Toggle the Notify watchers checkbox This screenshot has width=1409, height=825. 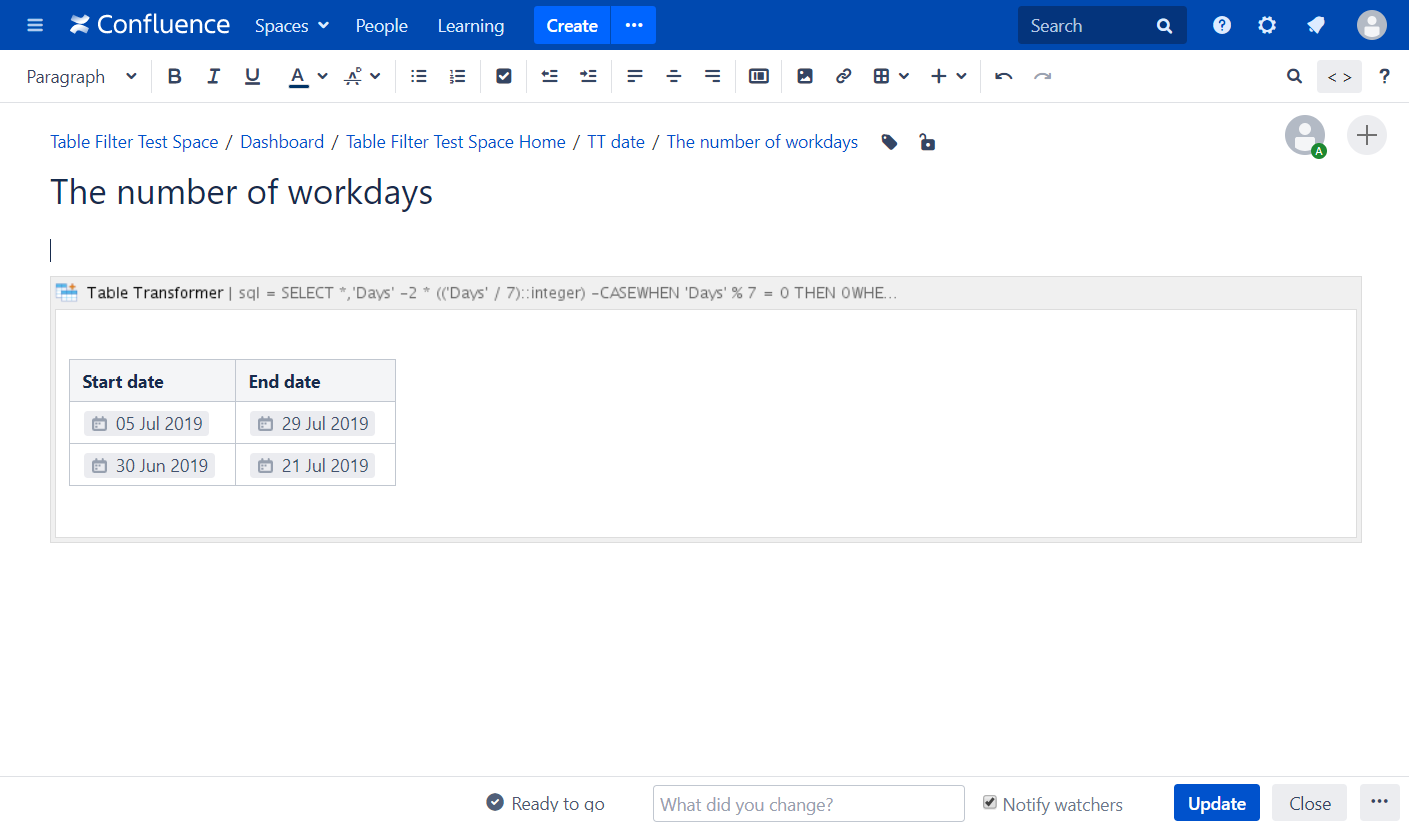tap(990, 803)
